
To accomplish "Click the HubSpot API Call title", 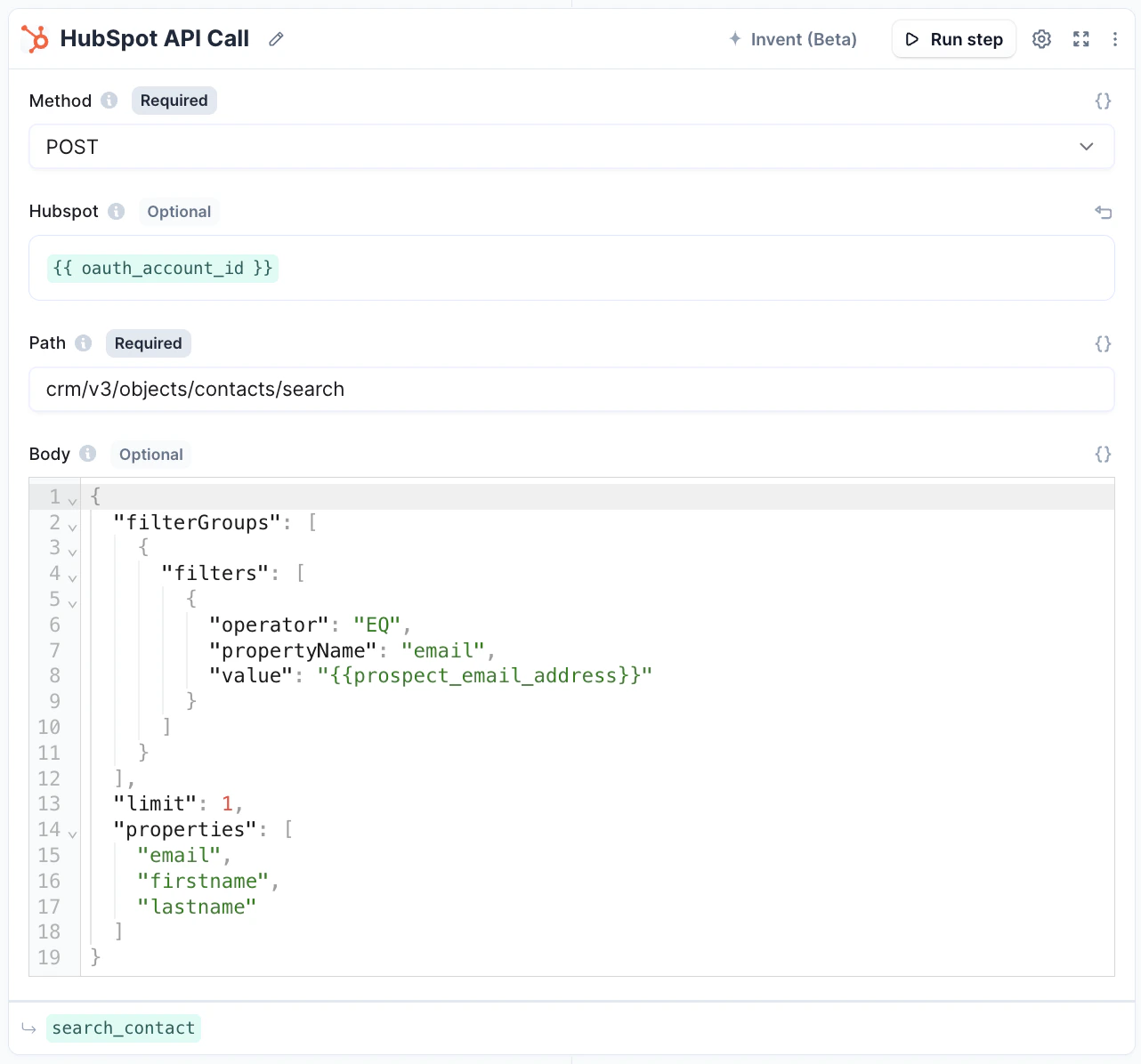I will click(155, 38).
